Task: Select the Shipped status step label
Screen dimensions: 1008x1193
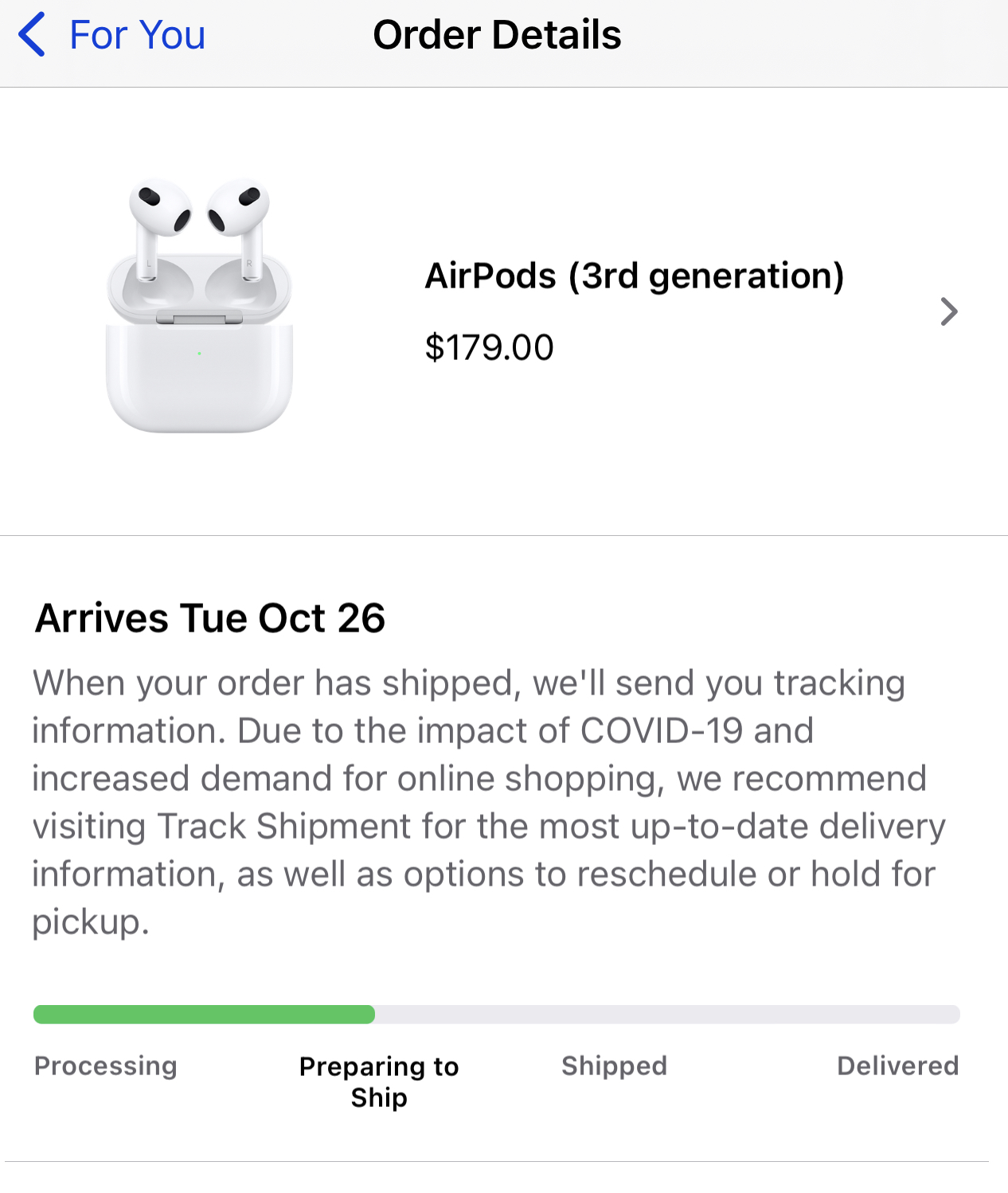Action: 614,1066
